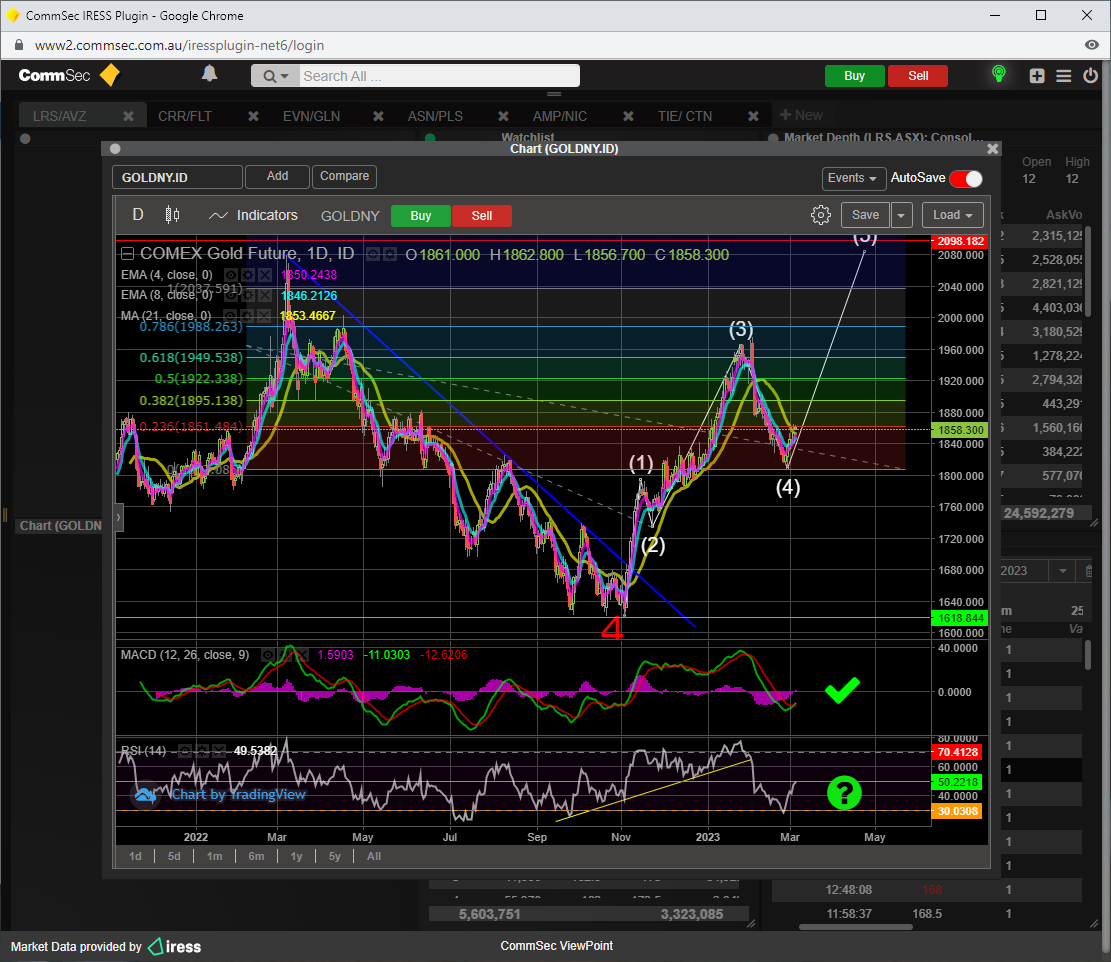Open settings for EMA (8) indicator

[248, 295]
